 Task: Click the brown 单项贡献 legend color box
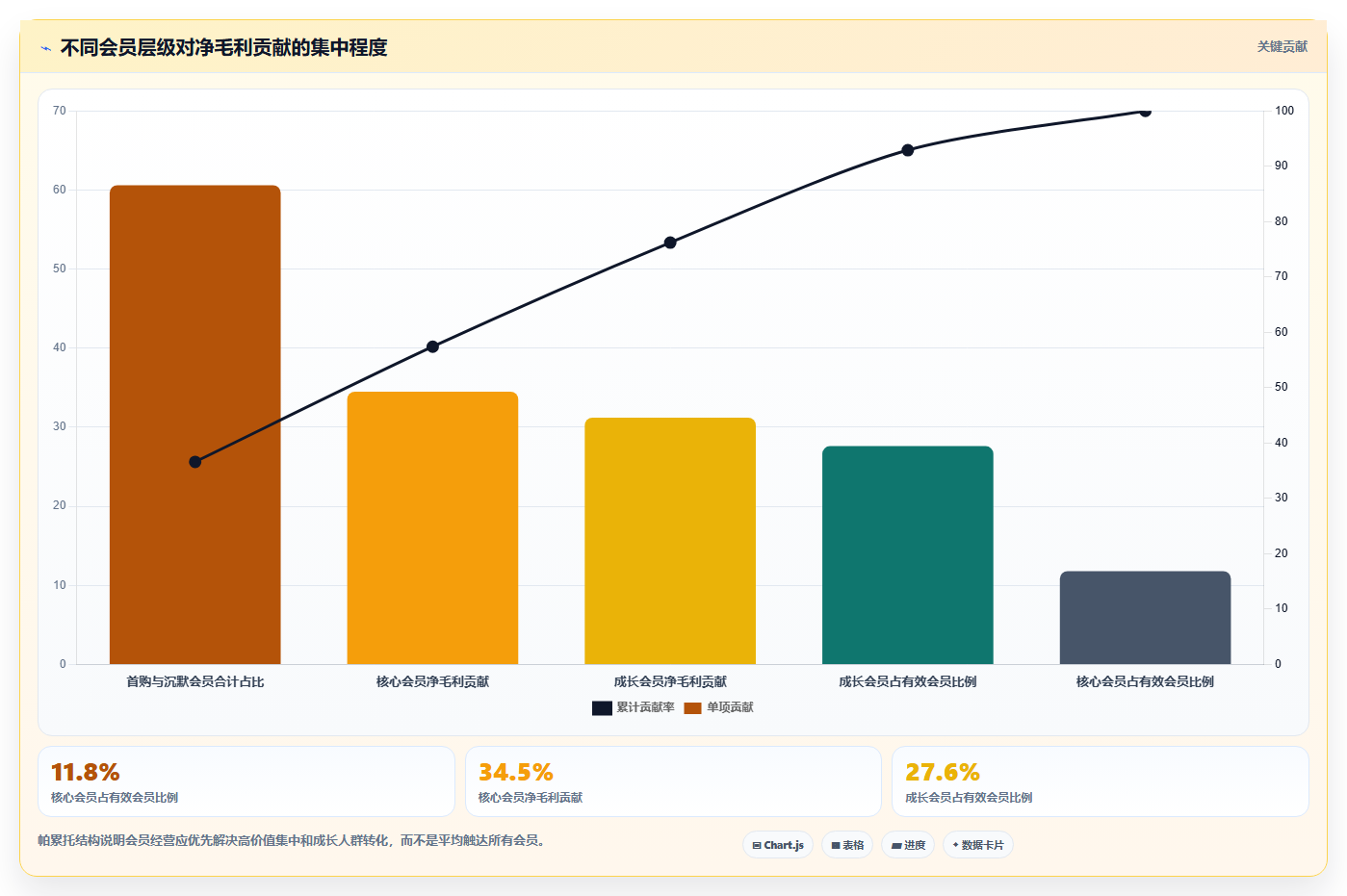(692, 708)
